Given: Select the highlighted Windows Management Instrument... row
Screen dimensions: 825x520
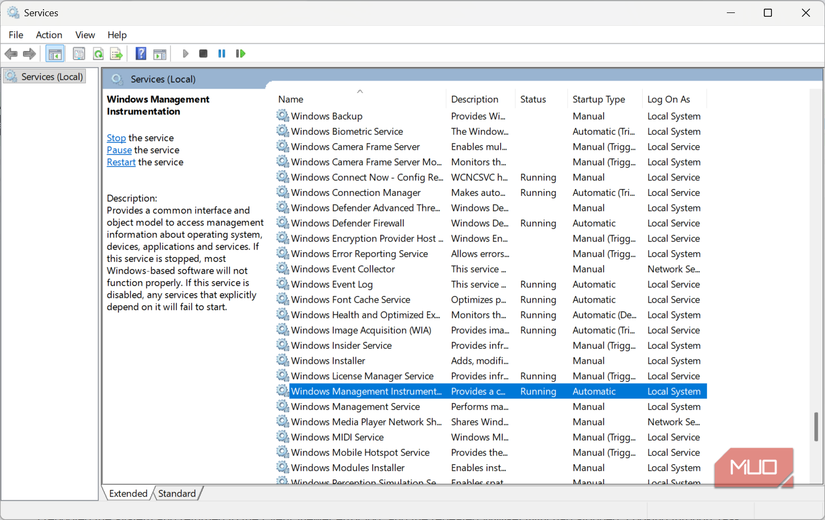Looking at the screenshot, I should pyautogui.click(x=491, y=391).
